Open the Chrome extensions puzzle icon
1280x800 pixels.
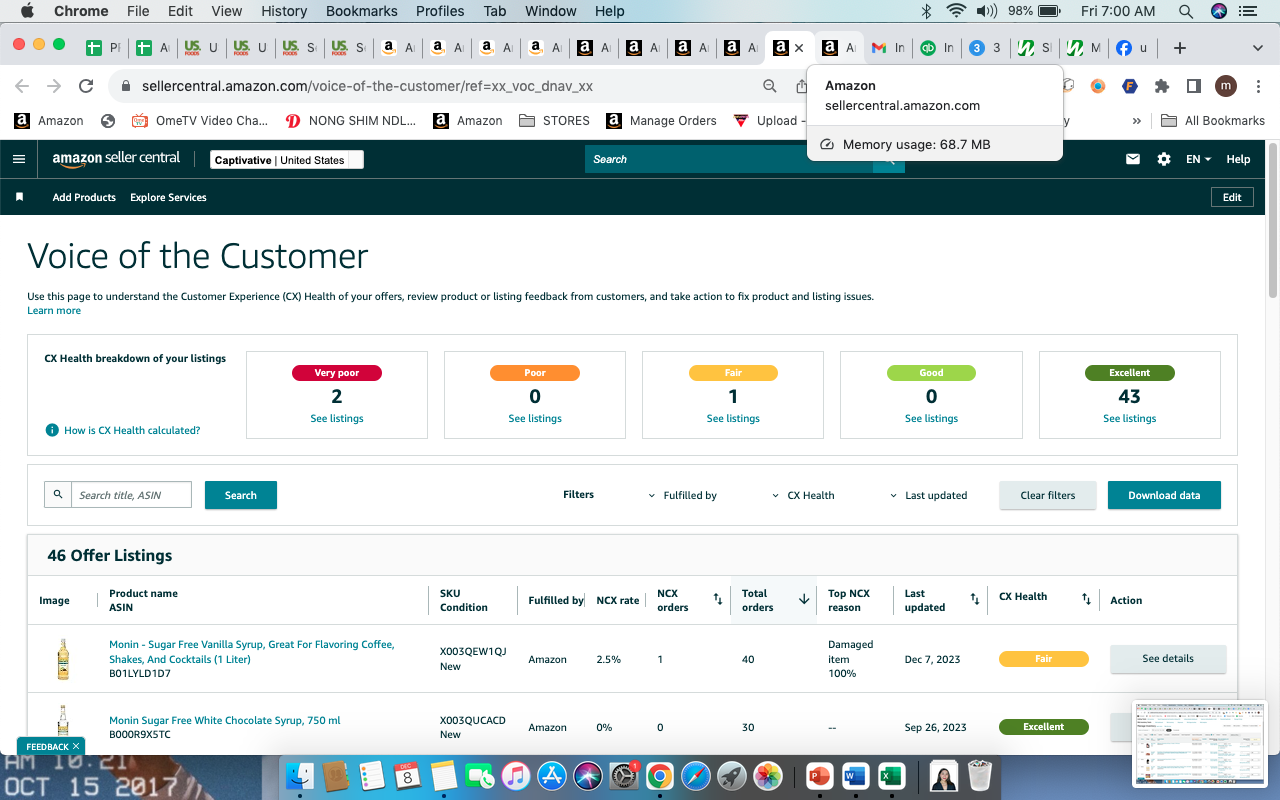pyautogui.click(x=1161, y=86)
